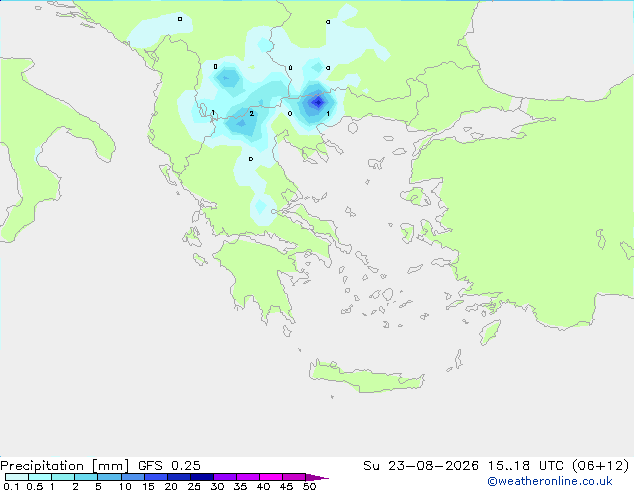634x490 pixels.
Task: Click the "2" precipitation value on the map
Action: point(251,114)
